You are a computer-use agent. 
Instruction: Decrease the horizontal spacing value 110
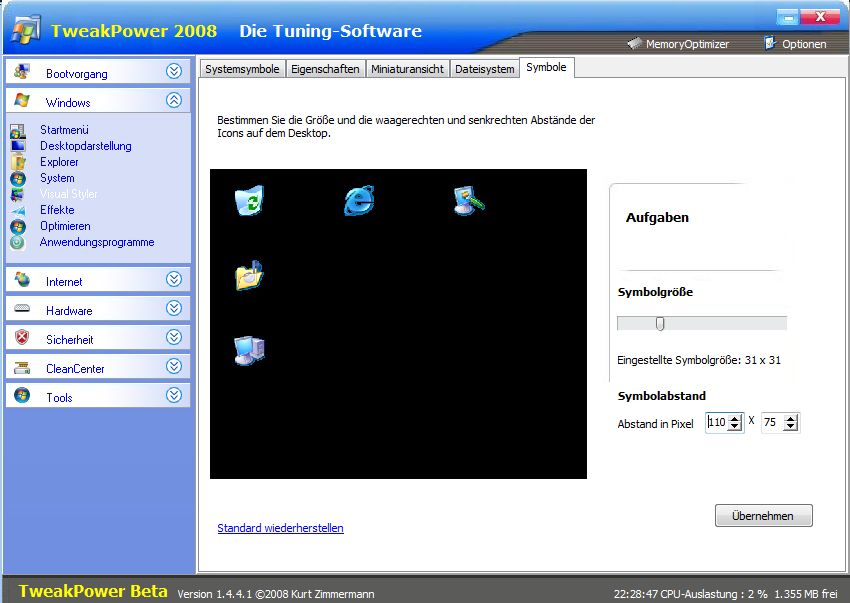tap(735, 427)
